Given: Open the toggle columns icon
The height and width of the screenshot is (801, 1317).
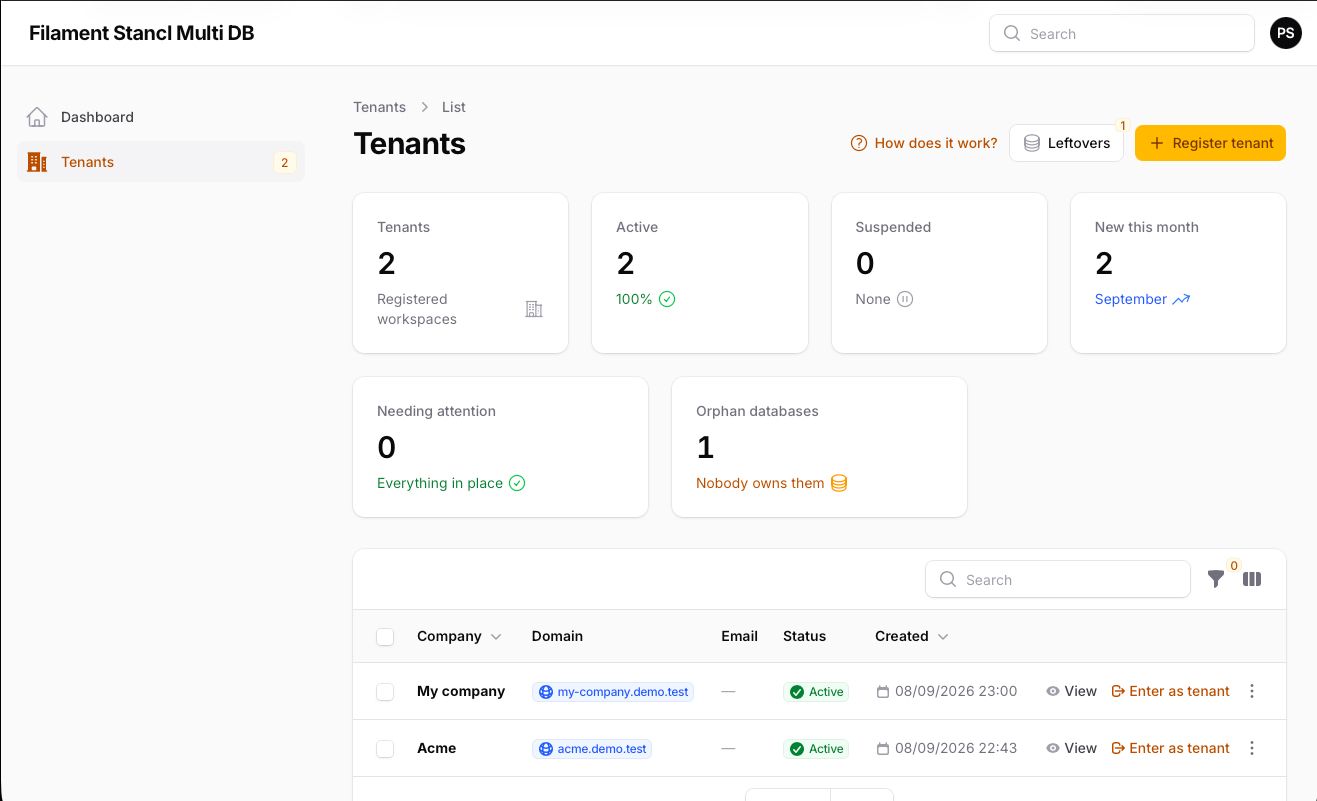Looking at the screenshot, I should point(1252,579).
